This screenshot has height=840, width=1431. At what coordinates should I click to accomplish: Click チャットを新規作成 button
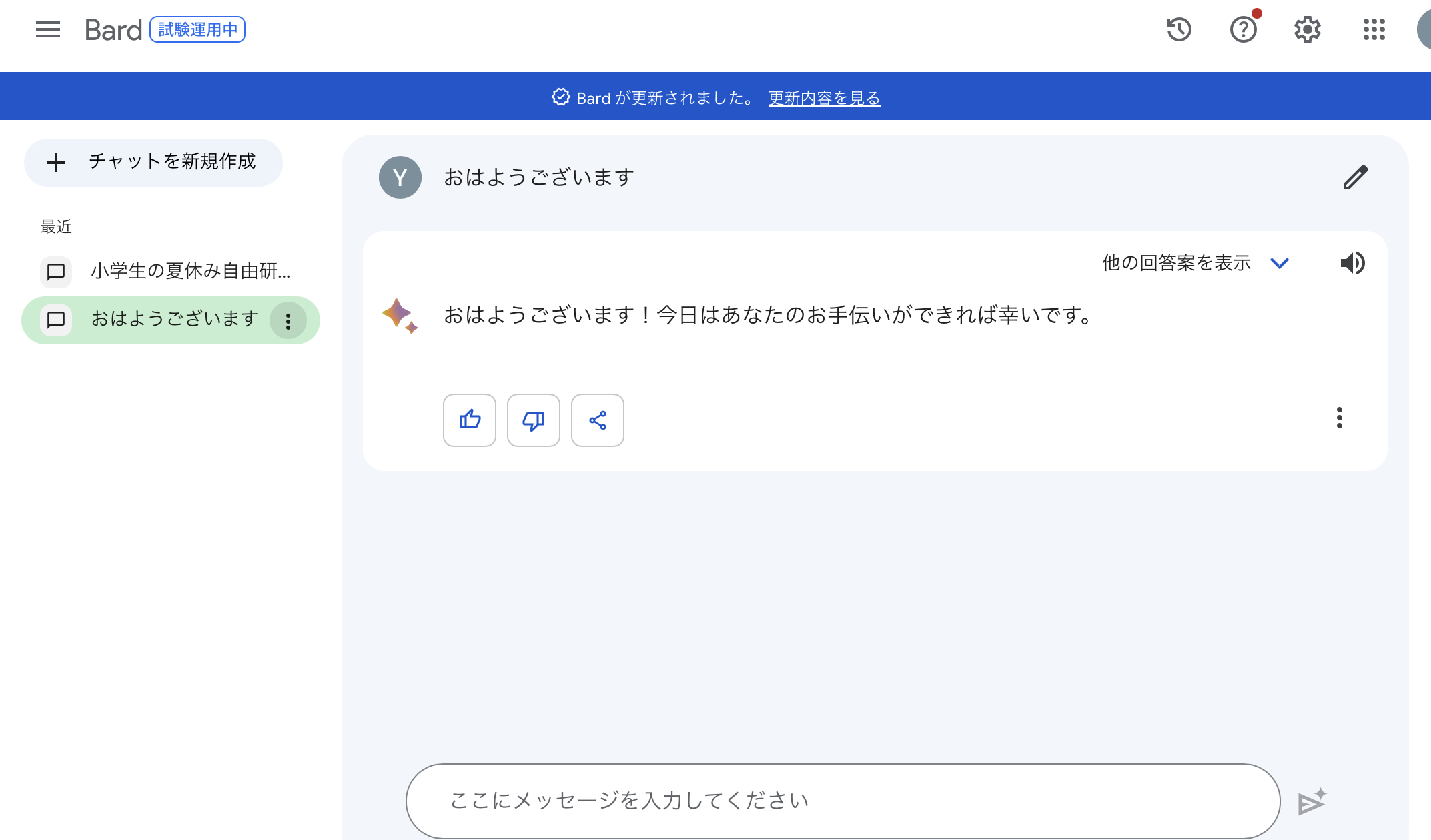click(153, 162)
